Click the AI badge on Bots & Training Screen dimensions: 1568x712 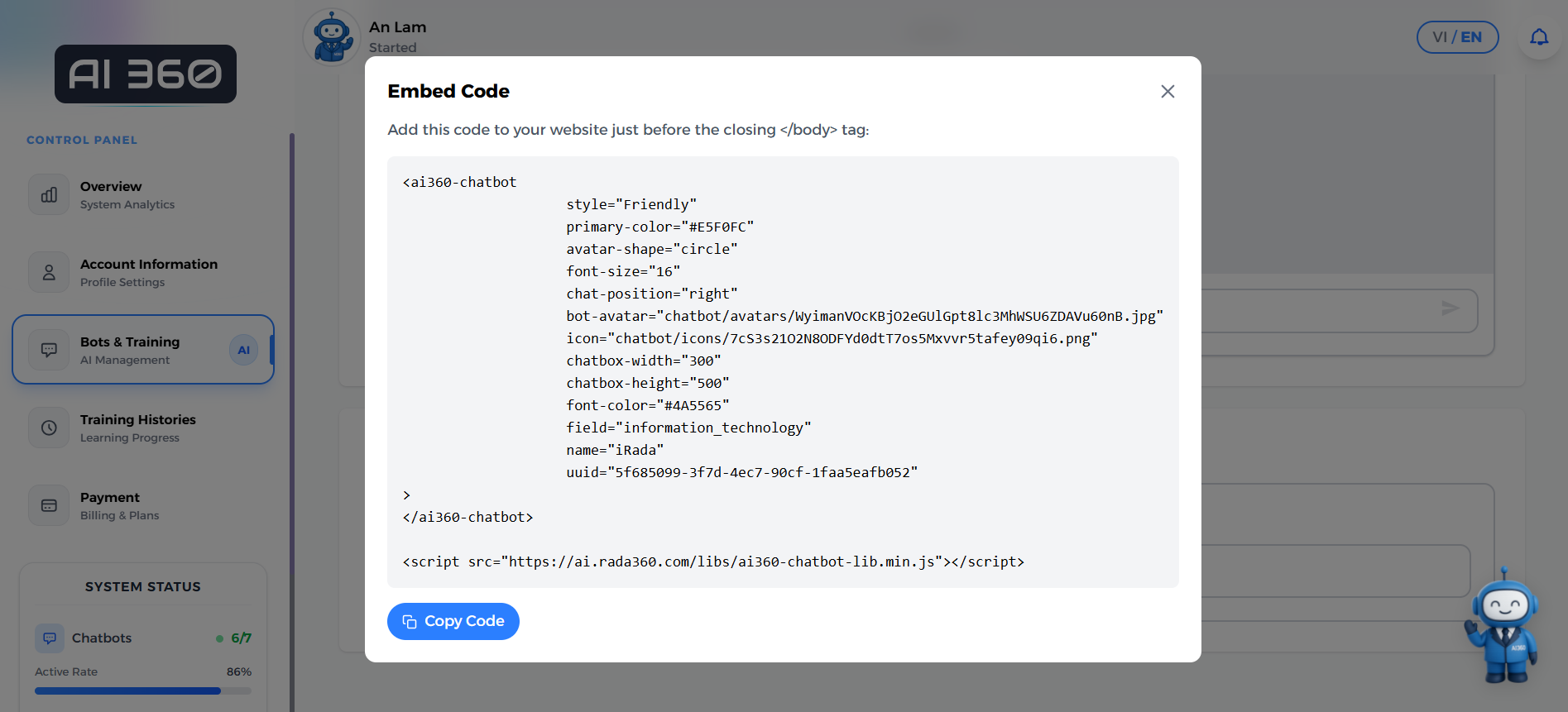click(243, 350)
